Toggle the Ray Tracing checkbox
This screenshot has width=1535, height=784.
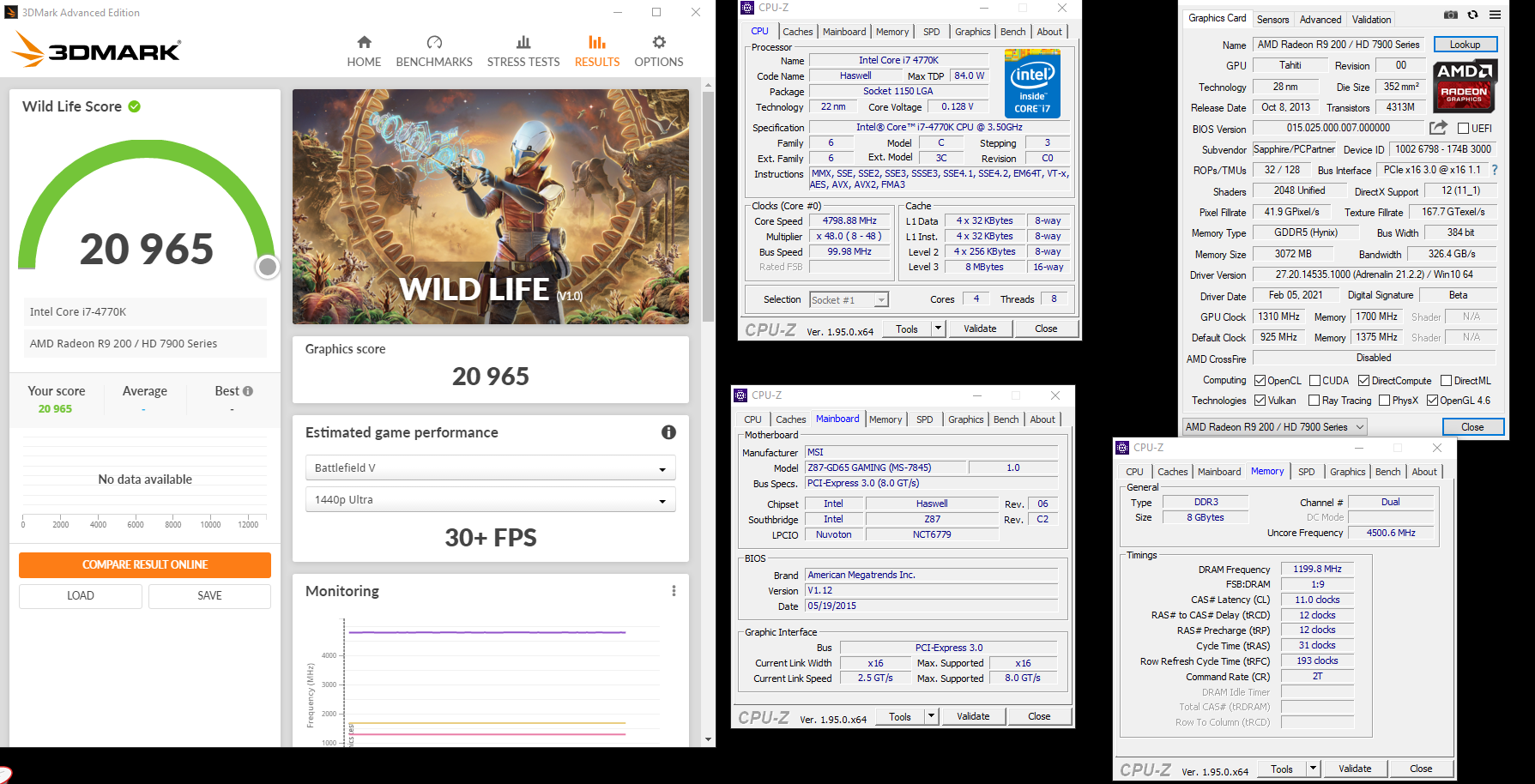point(1314,401)
